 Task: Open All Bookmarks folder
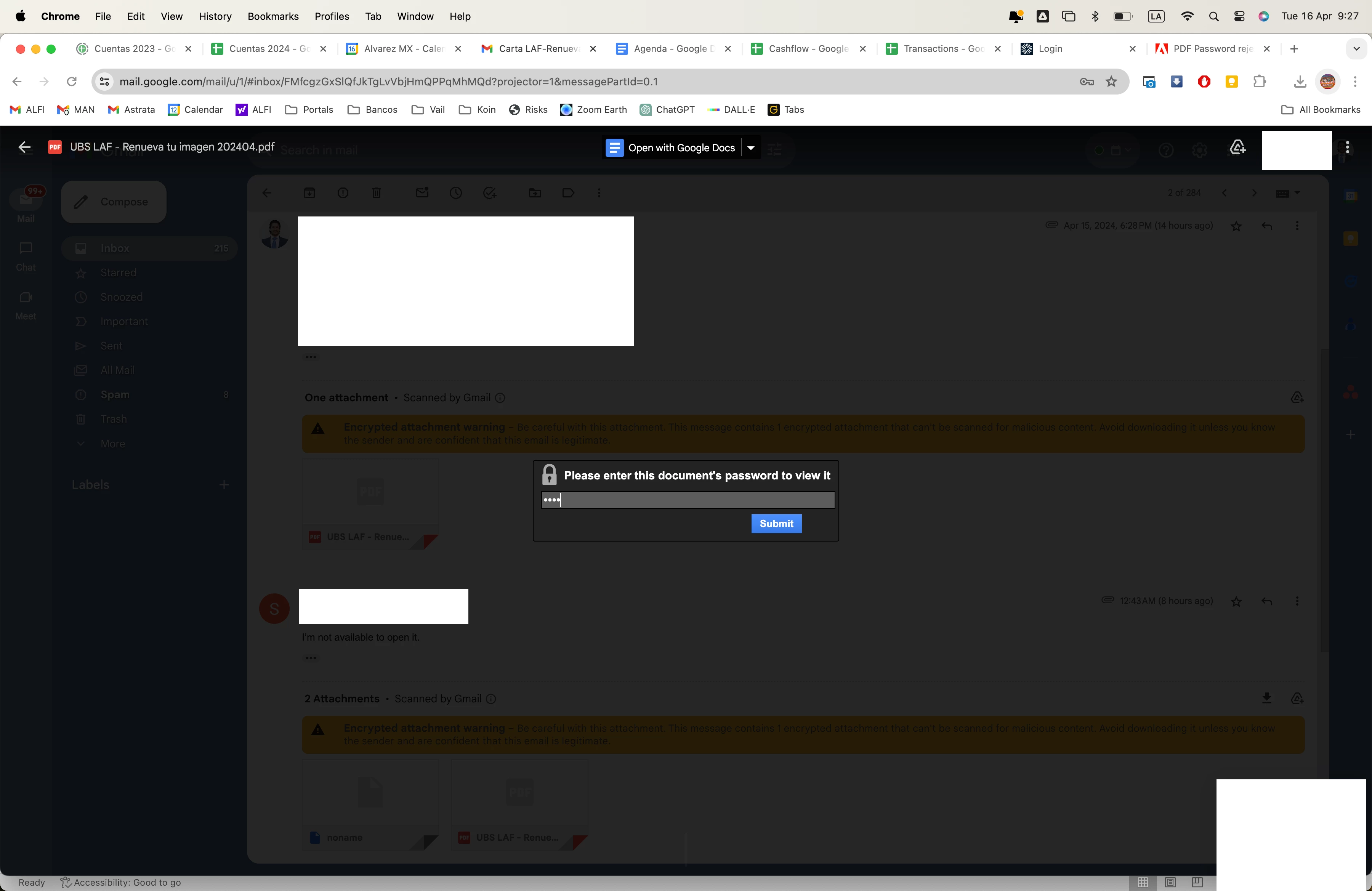[x=1320, y=109]
